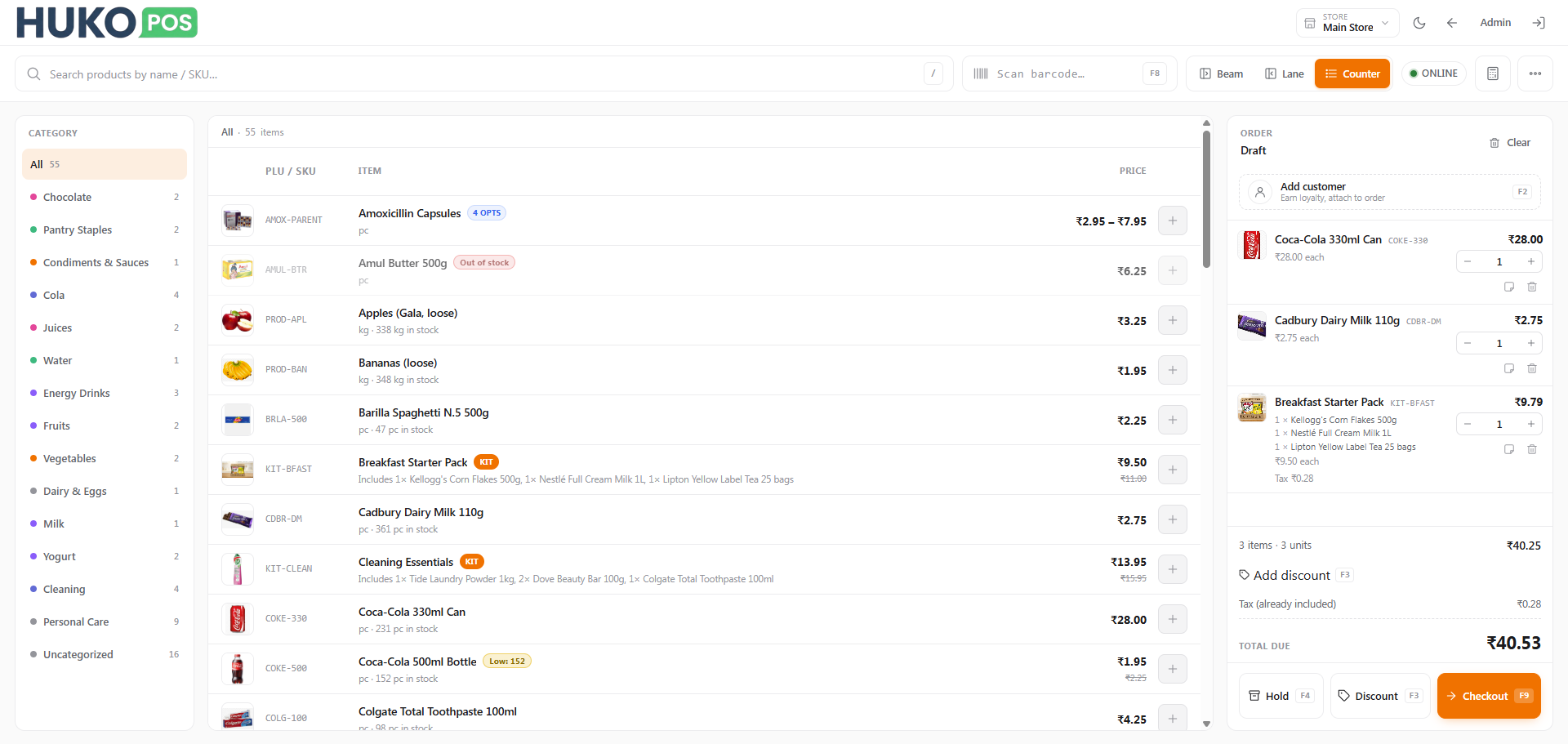Open the calculator icon button

[x=1493, y=74]
